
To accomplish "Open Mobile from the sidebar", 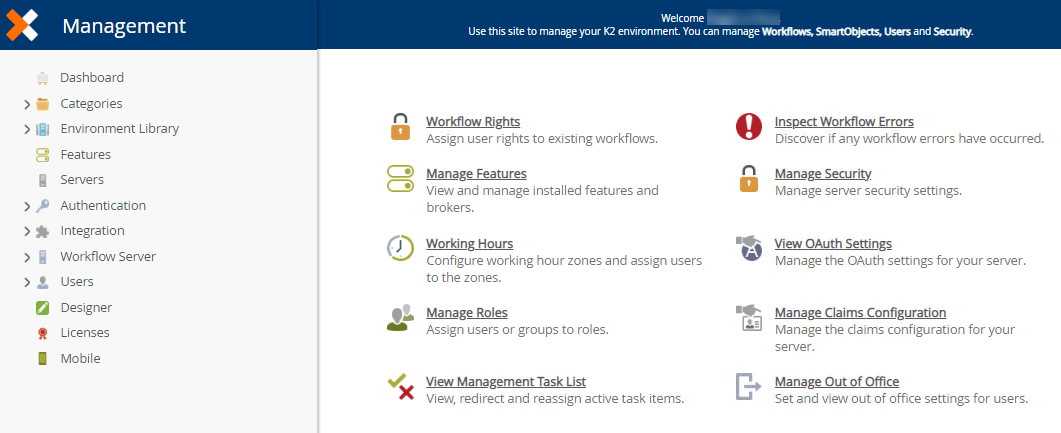I will (80, 359).
